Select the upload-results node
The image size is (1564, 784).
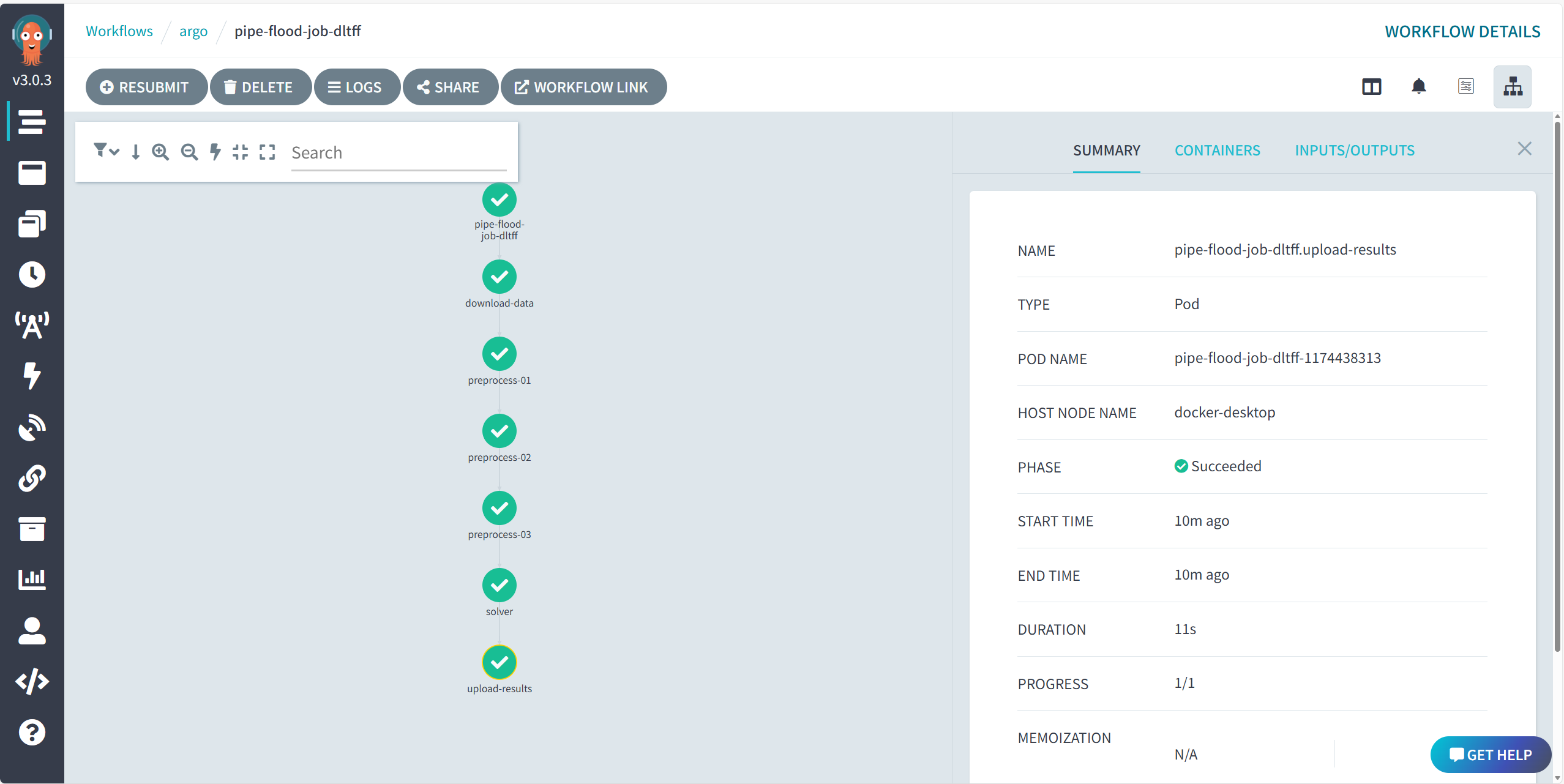[499, 662]
